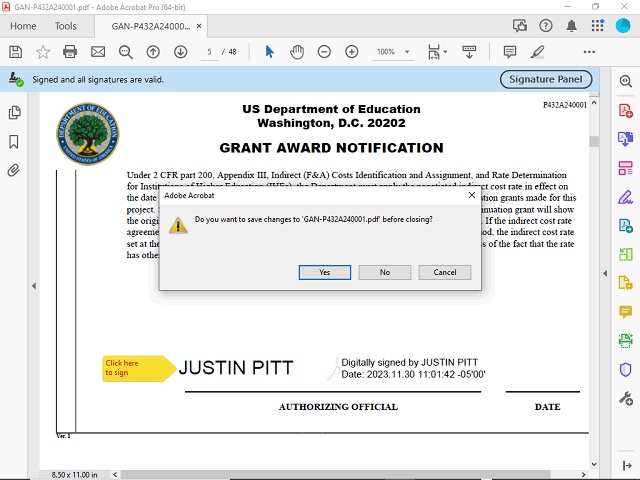Open the green Scan & OCR tool
Screen dimensions: 640x480
point(625,340)
